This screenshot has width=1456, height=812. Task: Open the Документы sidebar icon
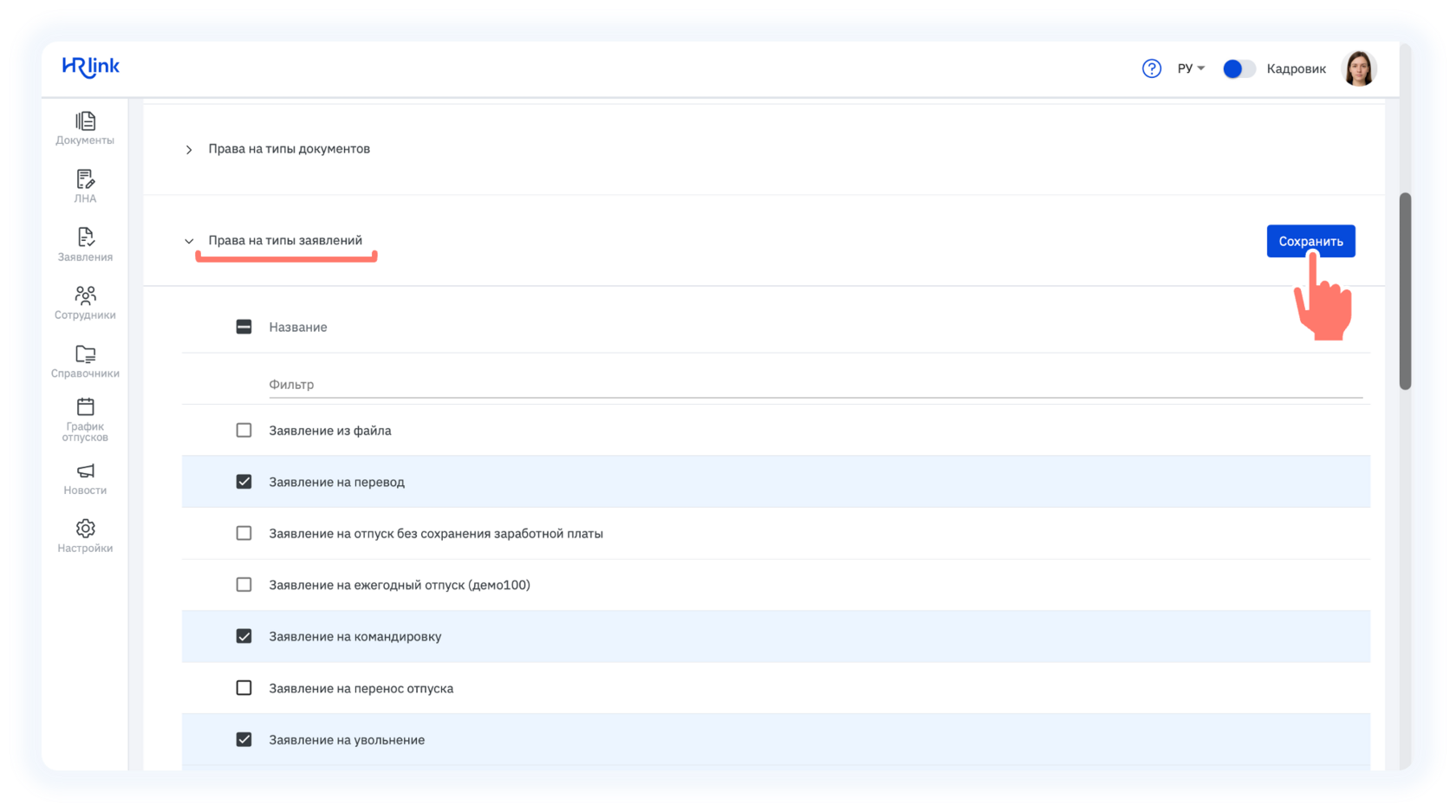pos(85,121)
